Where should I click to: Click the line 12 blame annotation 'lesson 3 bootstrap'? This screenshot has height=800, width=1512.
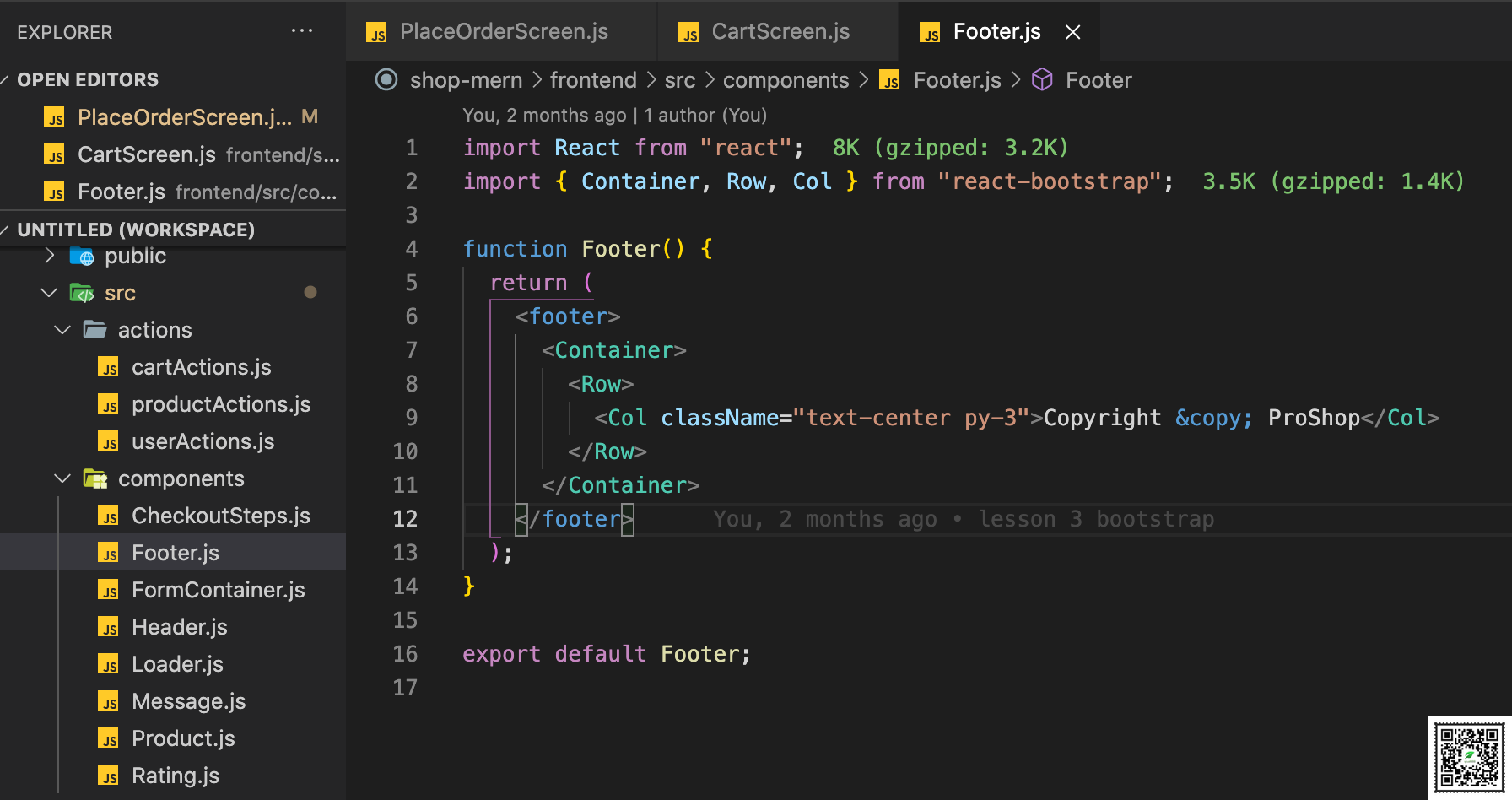963,519
